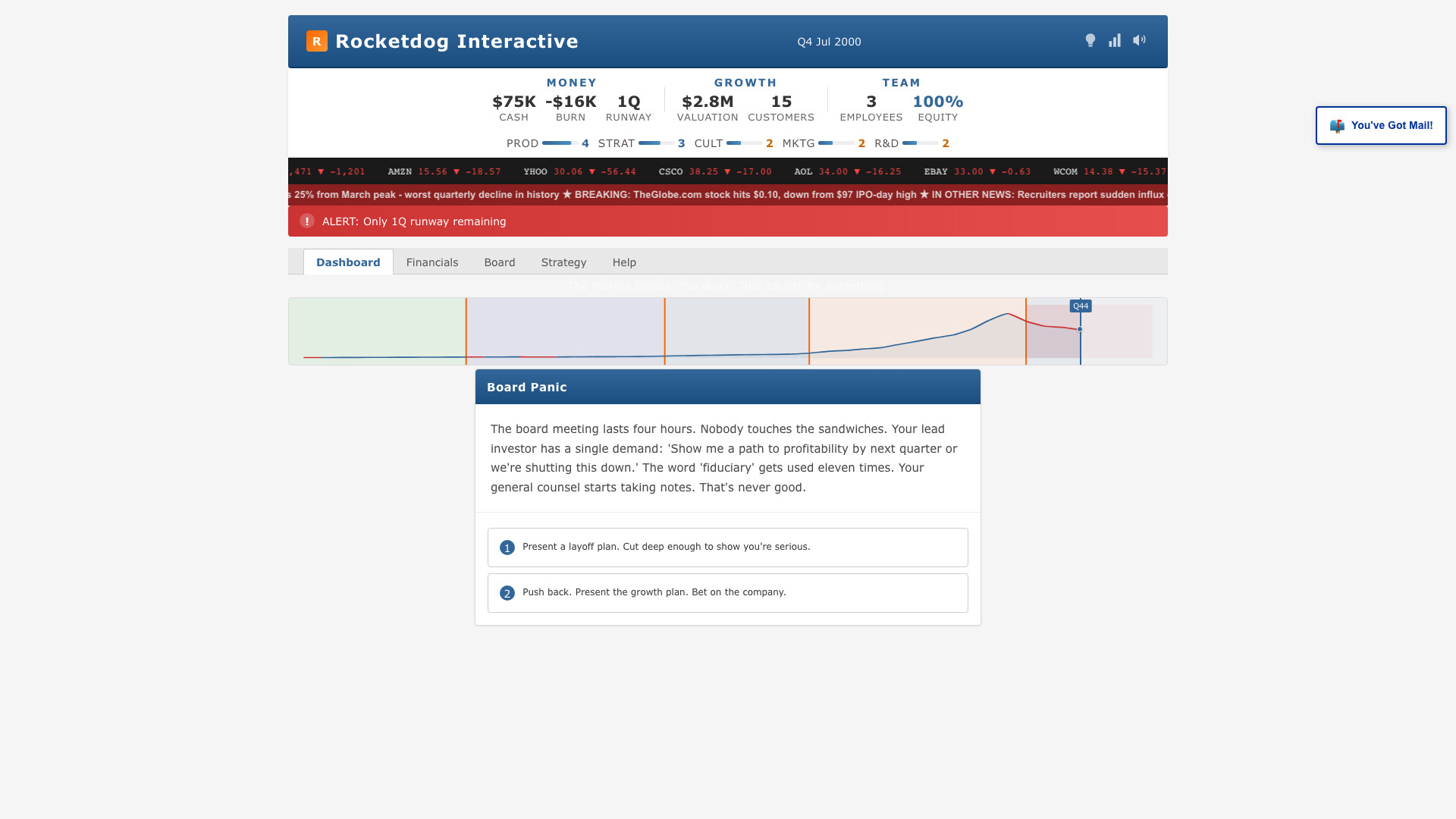Click the R&D skill level bar

[x=920, y=143]
